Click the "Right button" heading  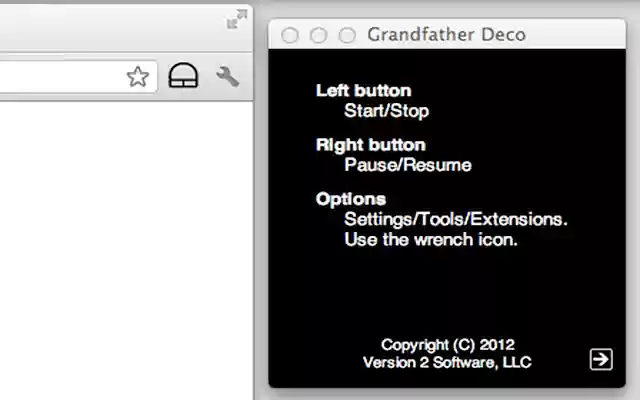click(x=370, y=145)
